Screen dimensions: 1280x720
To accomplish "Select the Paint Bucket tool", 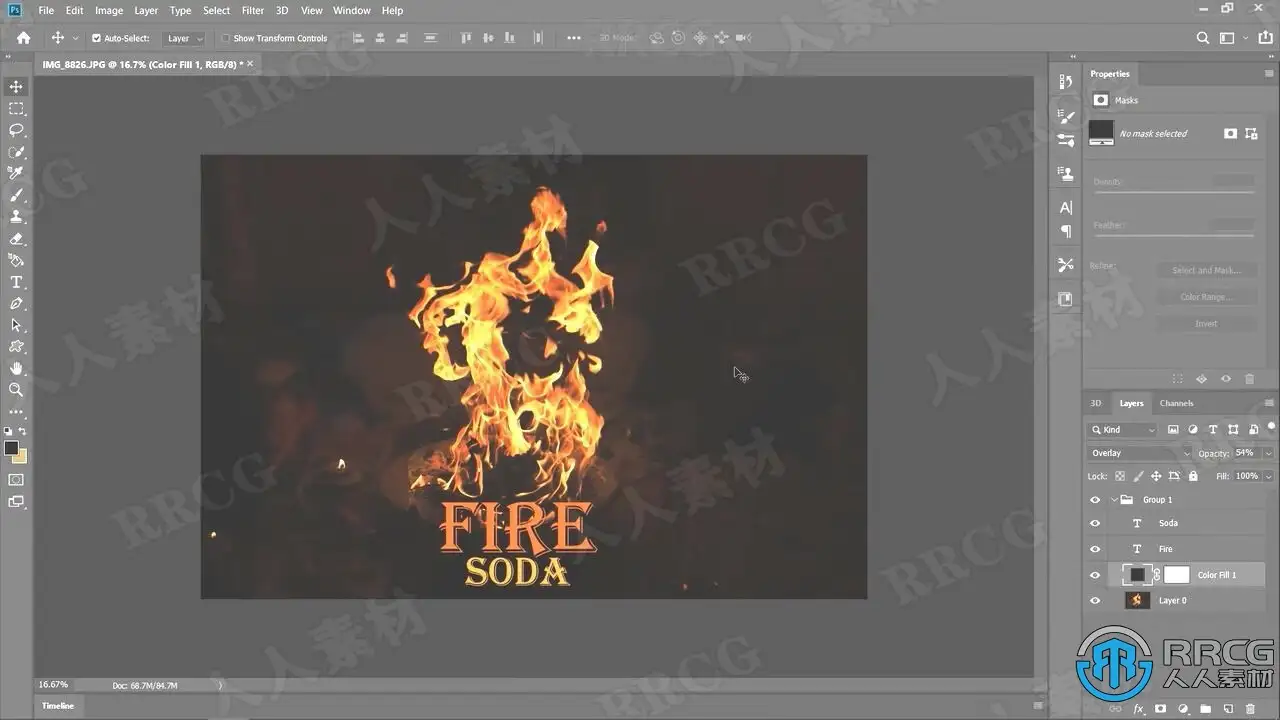I will pyautogui.click(x=16, y=260).
